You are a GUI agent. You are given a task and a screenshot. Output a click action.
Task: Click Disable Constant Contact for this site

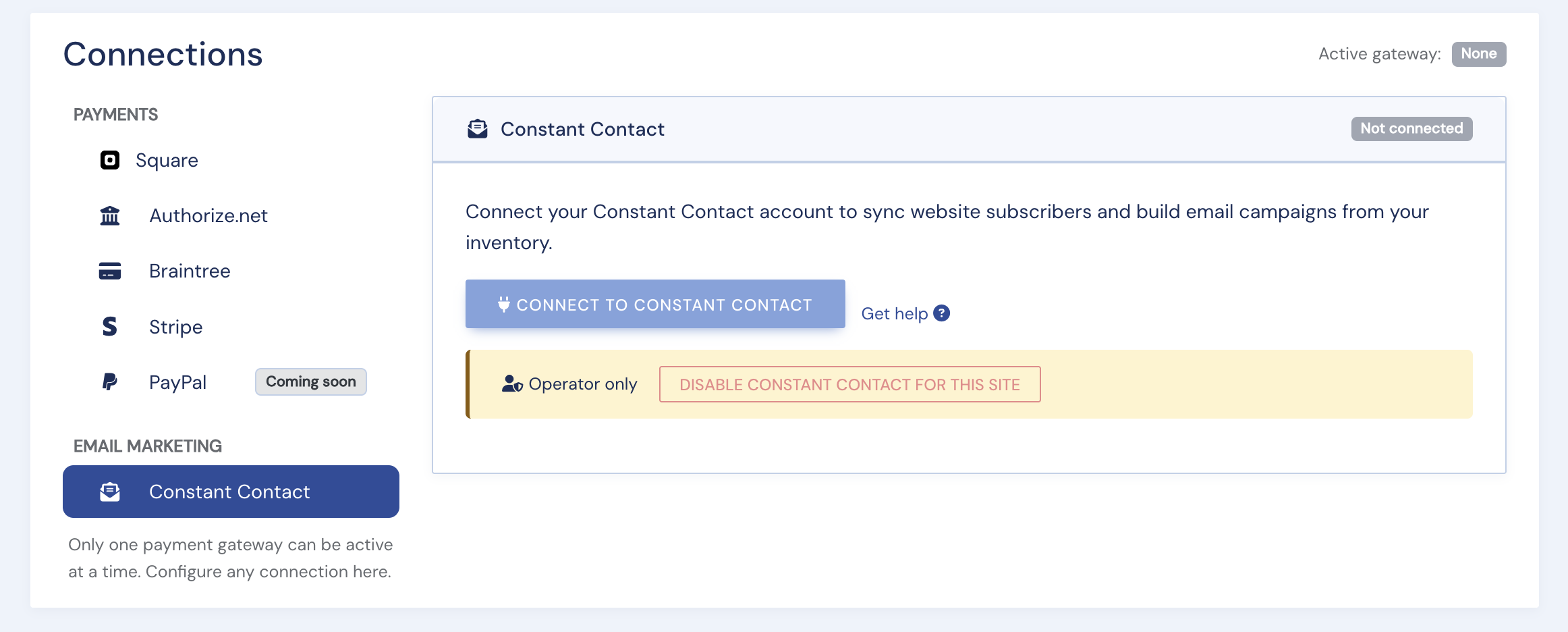849,384
